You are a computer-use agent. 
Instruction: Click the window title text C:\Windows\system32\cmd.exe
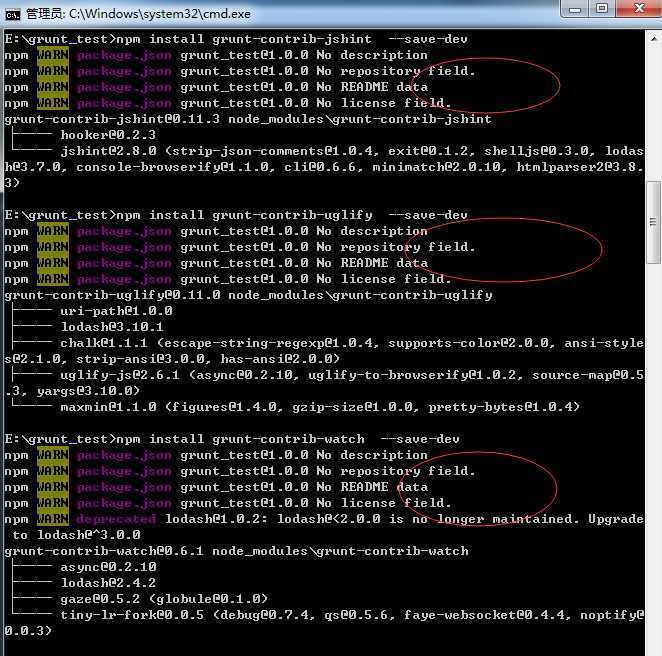tap(160, 14)
